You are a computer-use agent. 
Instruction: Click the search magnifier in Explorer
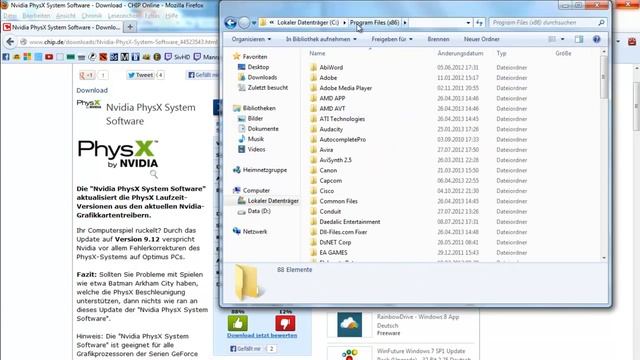click(601, 23)
